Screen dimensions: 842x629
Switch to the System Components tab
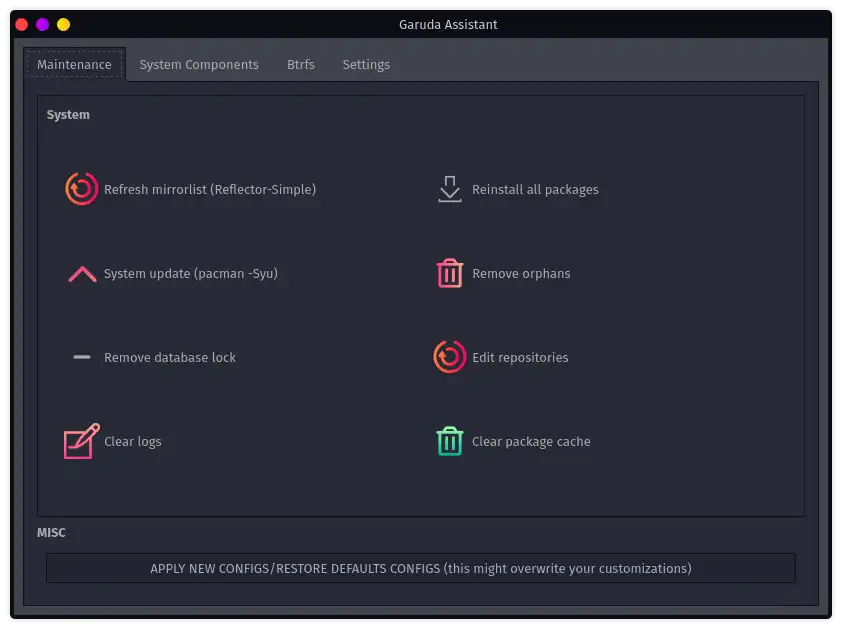[199, 65]
